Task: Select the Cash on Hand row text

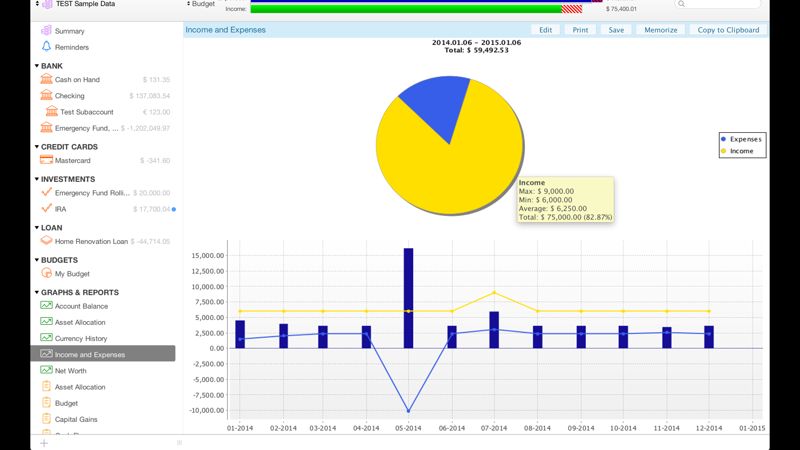Action: tap(78, 80)
